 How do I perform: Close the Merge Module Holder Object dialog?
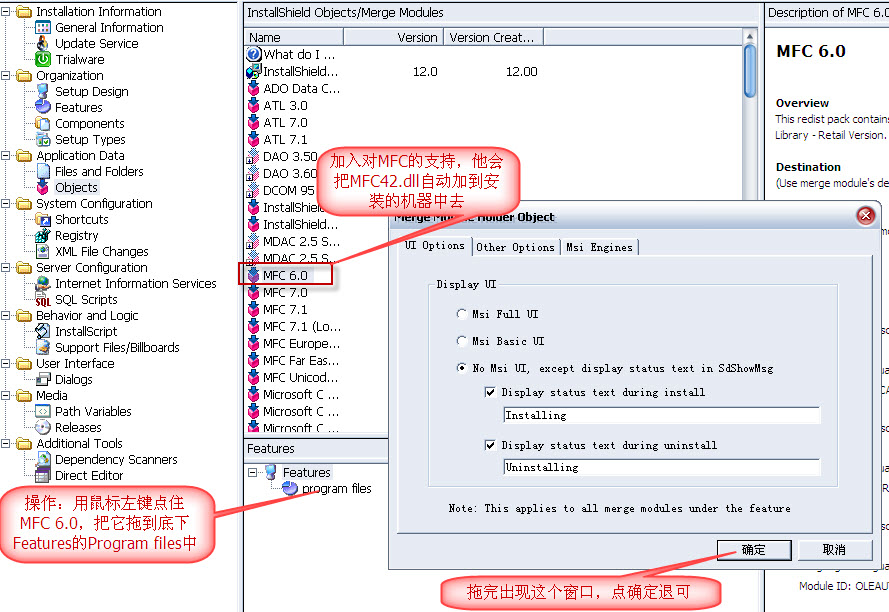pos(866,216)
